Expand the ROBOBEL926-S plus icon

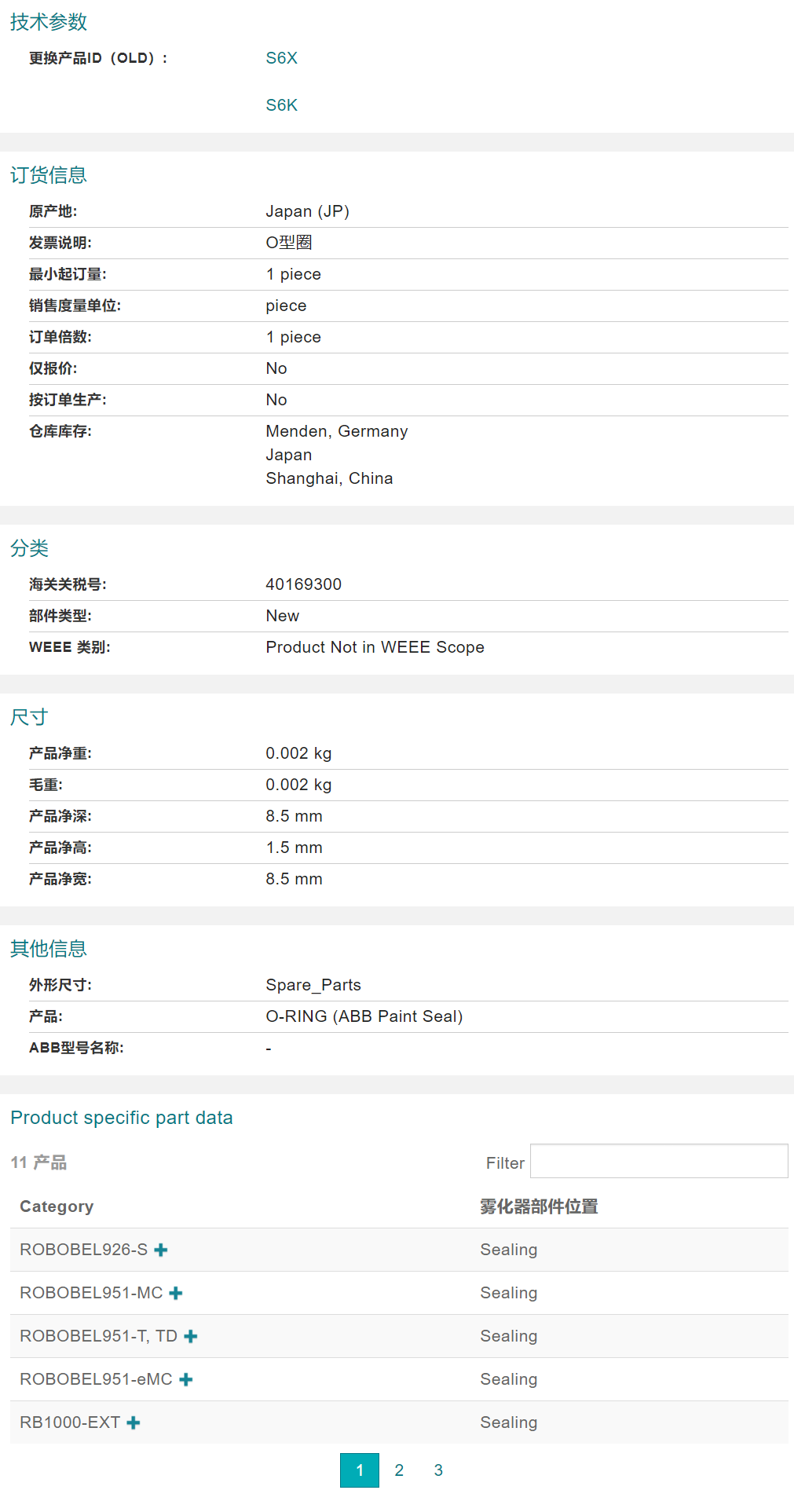161,1250
